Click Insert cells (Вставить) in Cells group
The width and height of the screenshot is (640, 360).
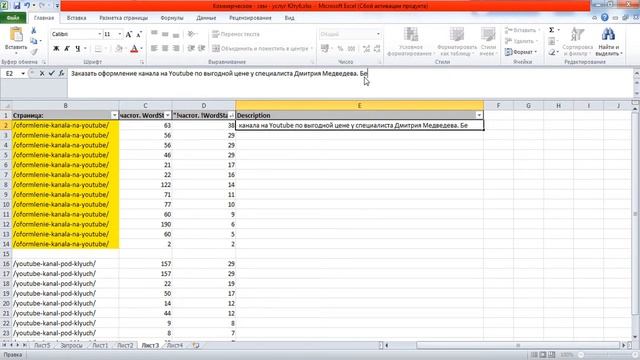coord(521,30)
